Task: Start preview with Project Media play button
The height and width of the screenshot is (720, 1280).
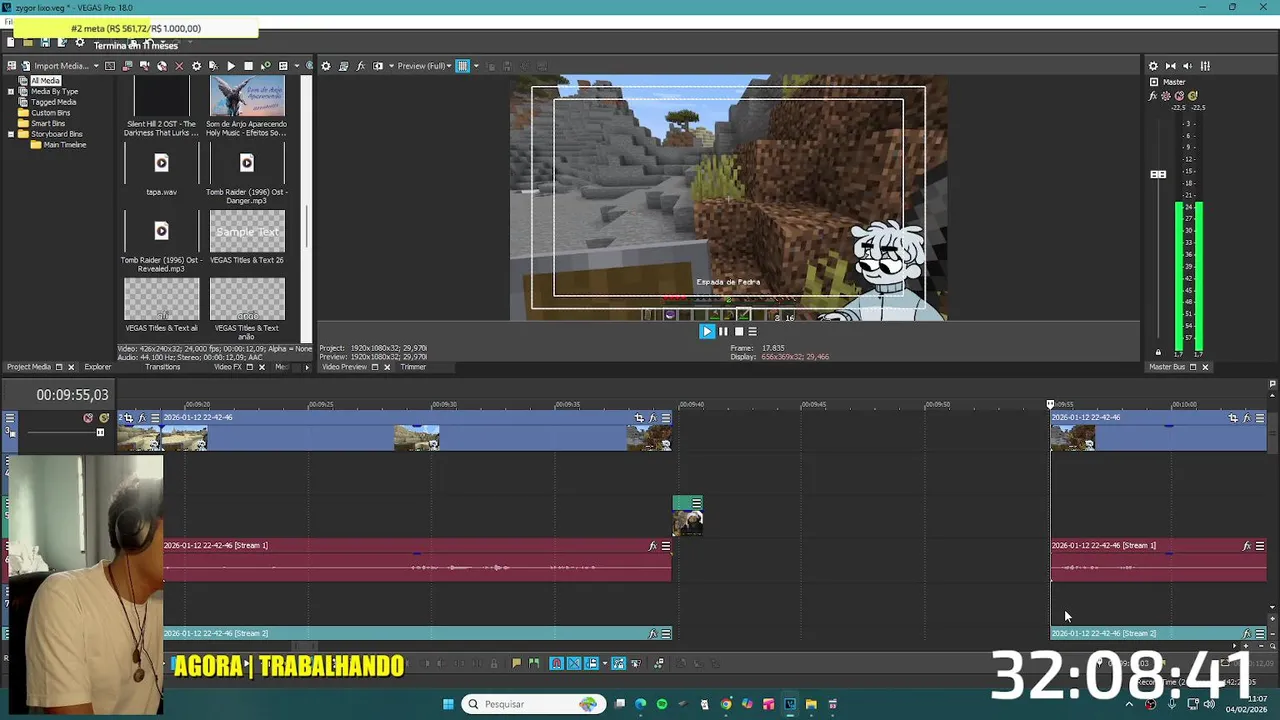Action: pyautogui.click(x=231, y=66)
